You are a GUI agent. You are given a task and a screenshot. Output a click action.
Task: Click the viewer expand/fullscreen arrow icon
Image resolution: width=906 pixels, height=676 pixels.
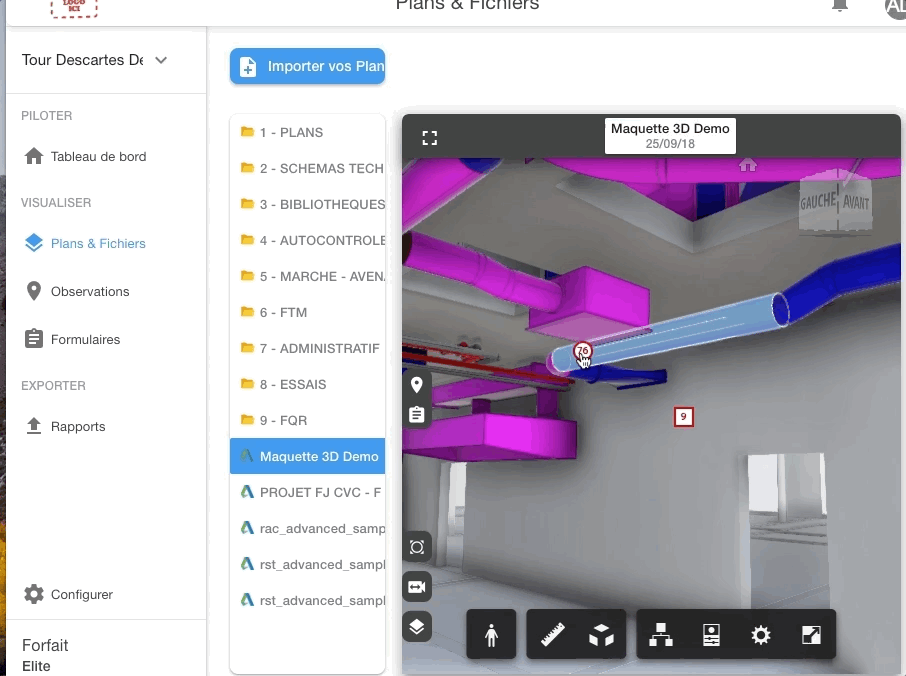pyautogui.click(x=811, y=635)
